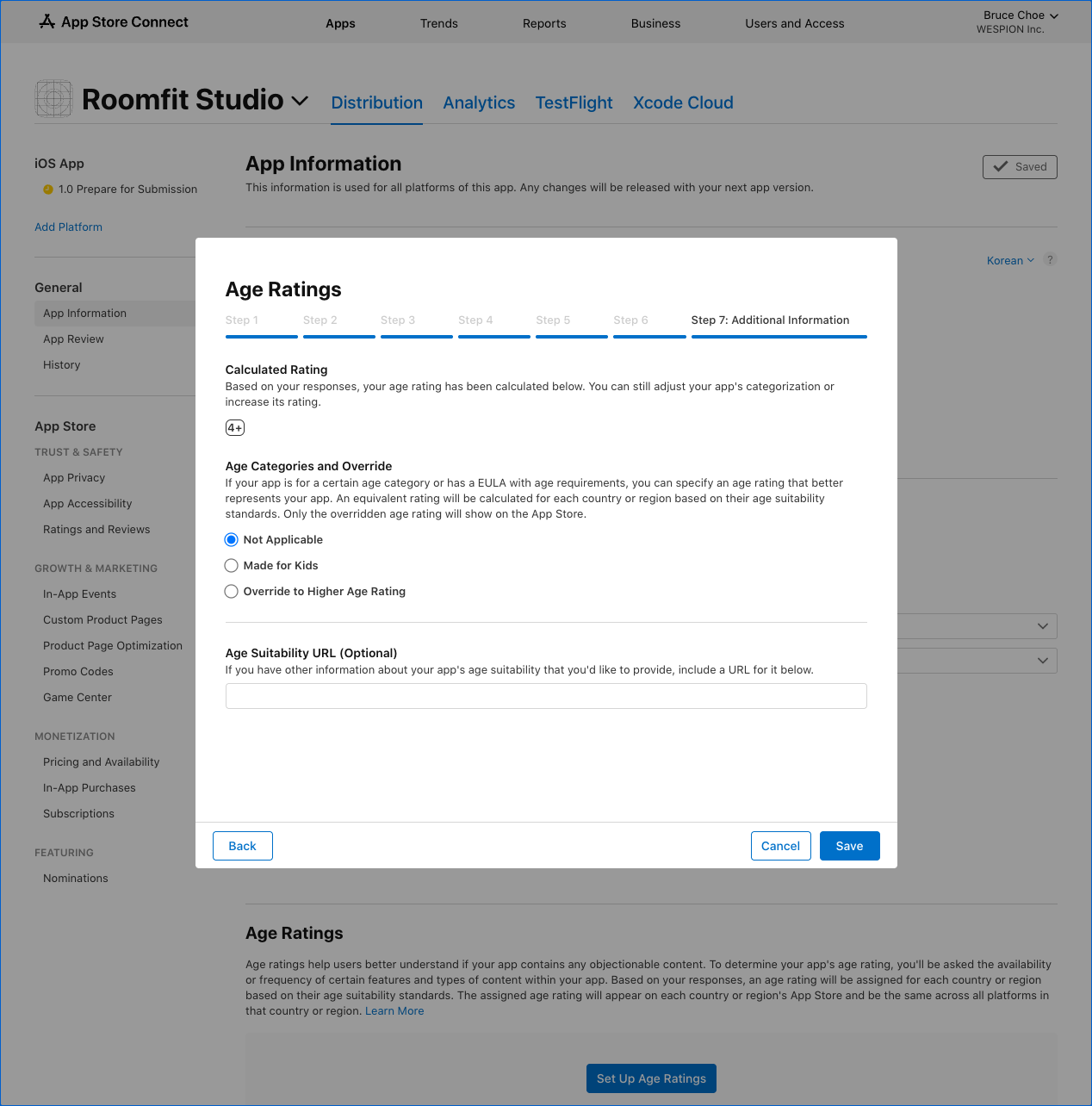The height and width of the screenshot is (1106, 1092).
Task: Expand the Roomfit Studio app switcher chevron
Action: pyautogui.click(x=300, y=101)
